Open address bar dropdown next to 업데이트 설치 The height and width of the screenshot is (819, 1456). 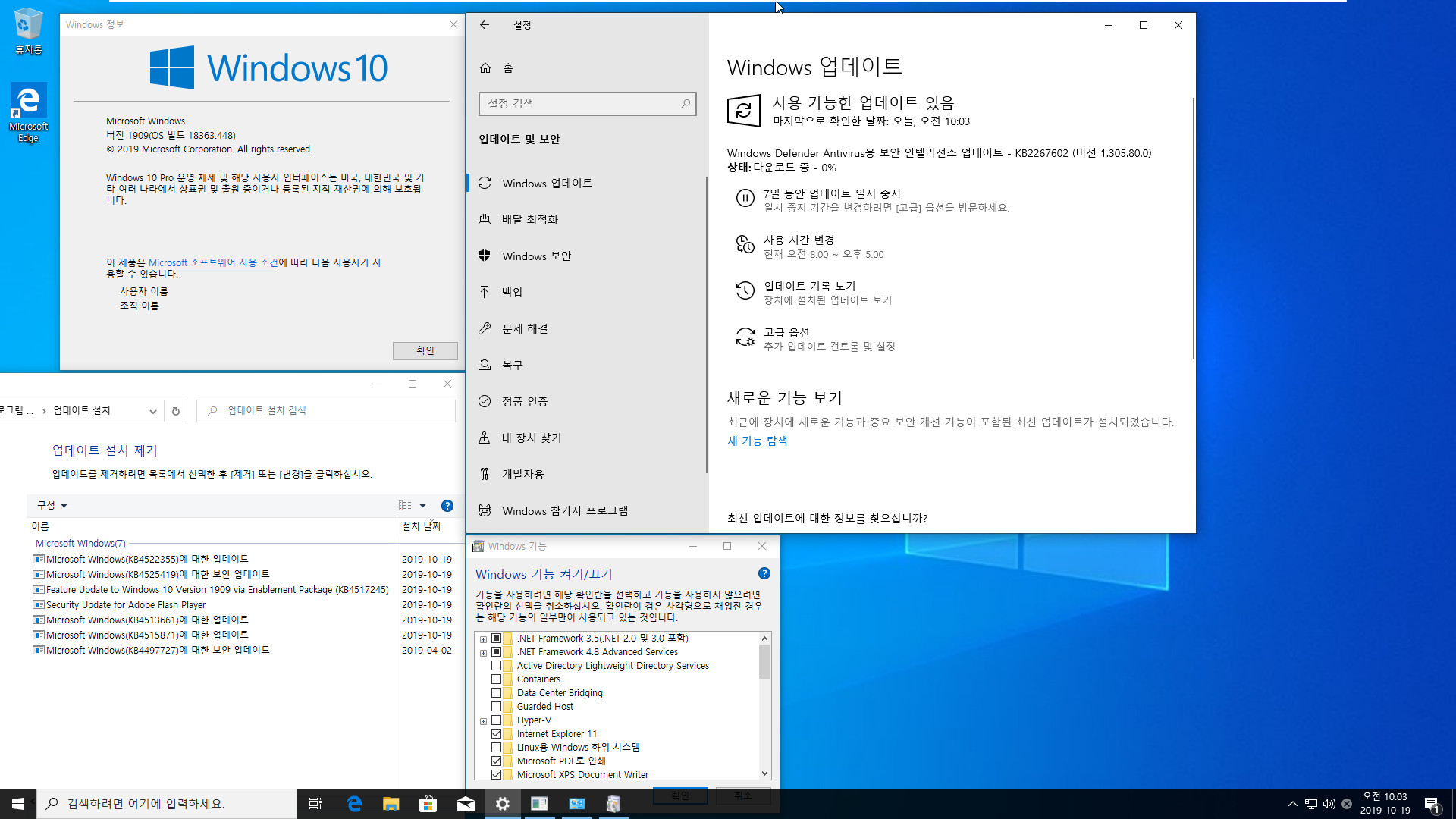point(153,411)
